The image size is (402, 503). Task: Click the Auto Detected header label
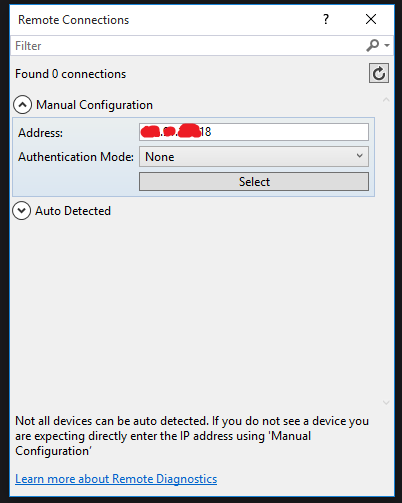coord(73,211)
